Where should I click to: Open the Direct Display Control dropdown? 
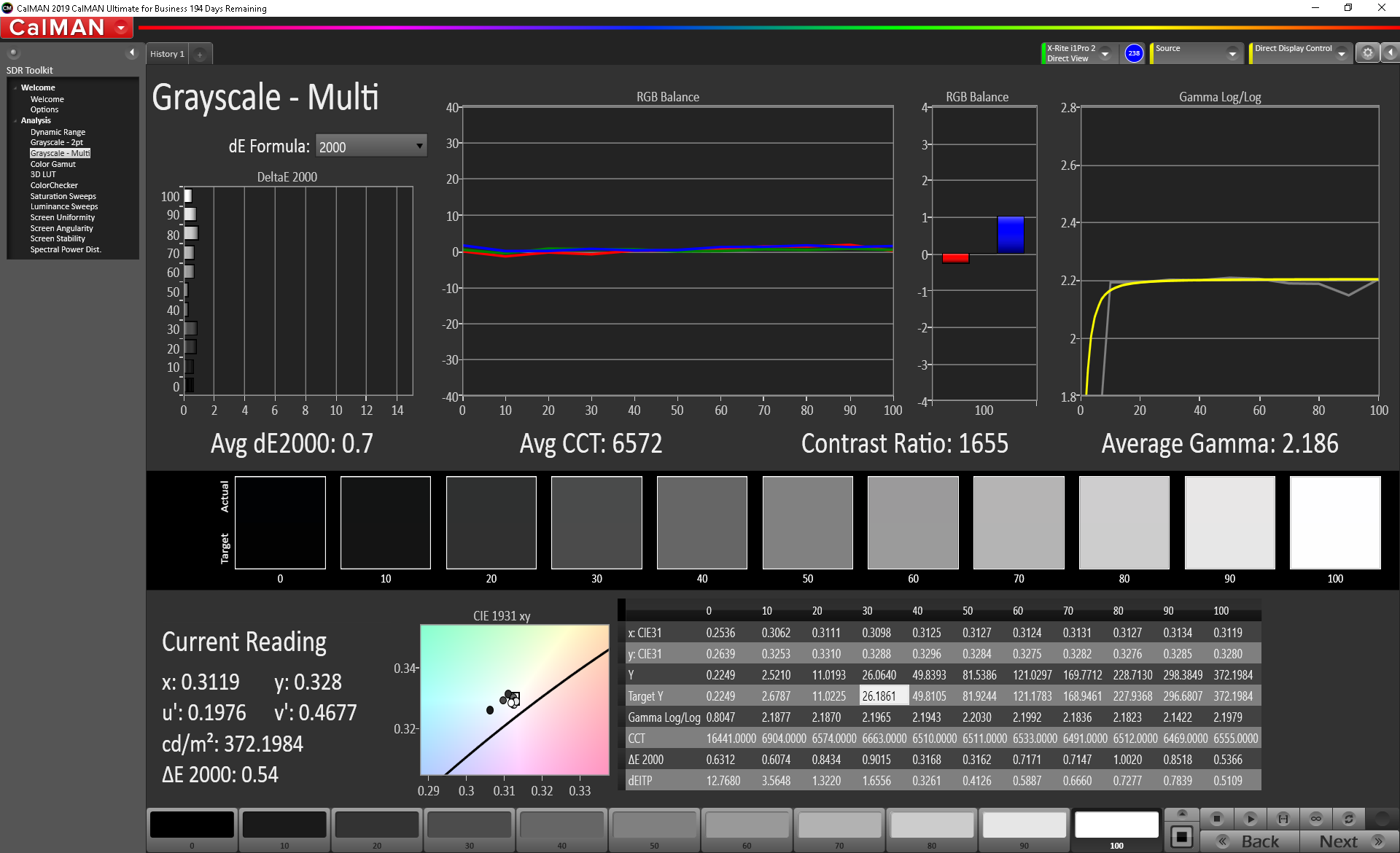click(x=1341, y=53)
